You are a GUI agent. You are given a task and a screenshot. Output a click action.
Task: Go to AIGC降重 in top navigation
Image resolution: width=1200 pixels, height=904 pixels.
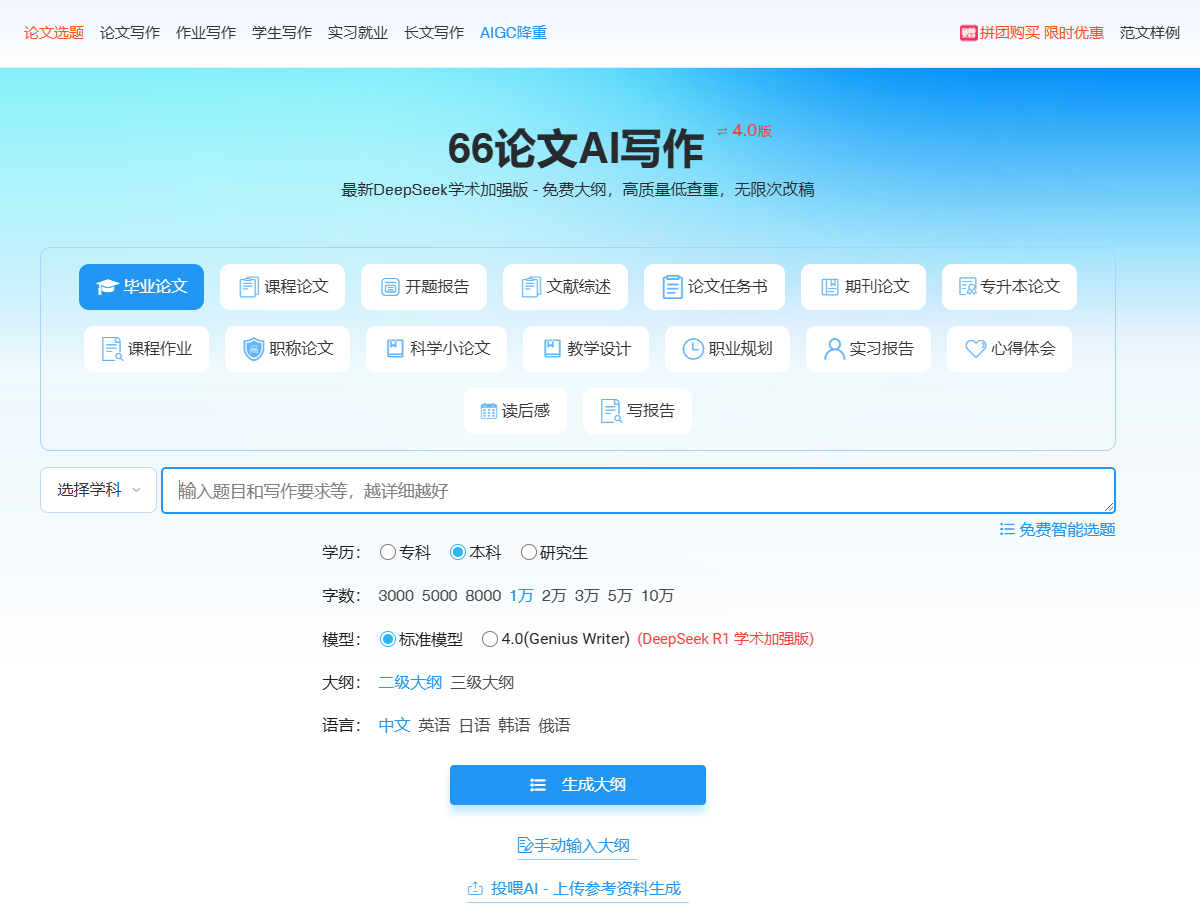pyautogui.click(x=513, y=32)
